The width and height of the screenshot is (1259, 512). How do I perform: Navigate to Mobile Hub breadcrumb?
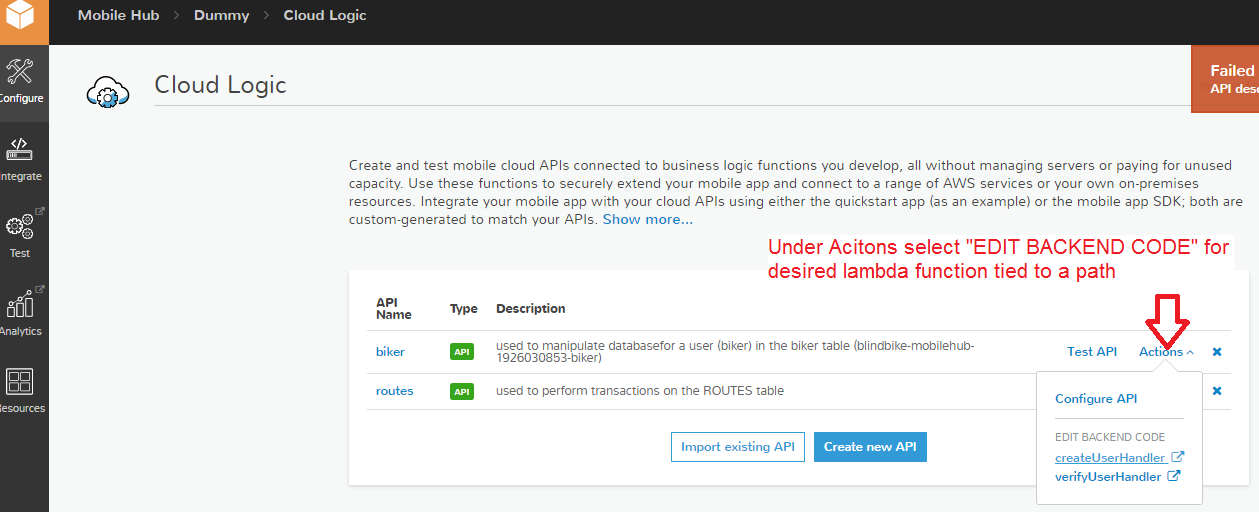(x=118, y=15)
